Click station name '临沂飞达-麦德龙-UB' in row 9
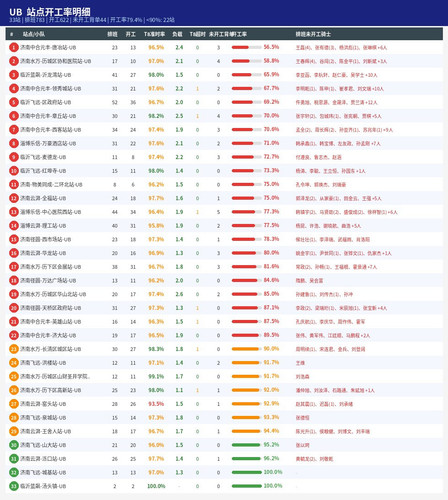The height and width of the screenshot is (500, 448). tap(43, 157)
